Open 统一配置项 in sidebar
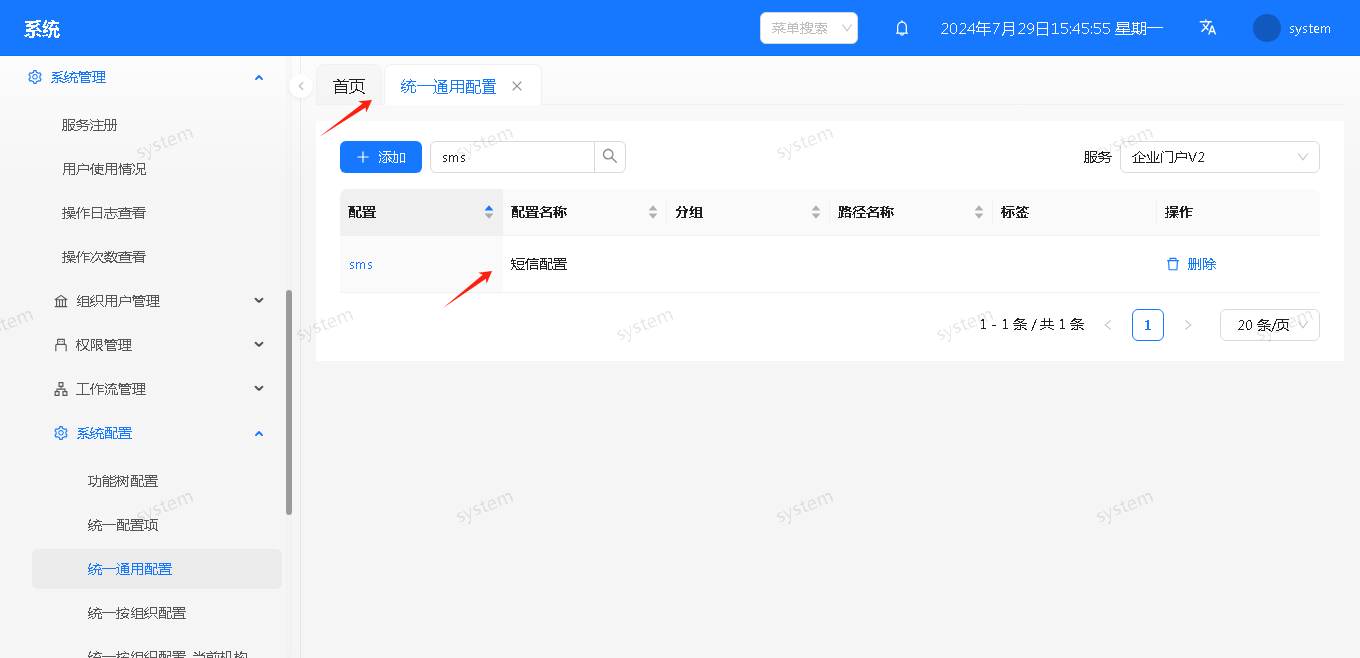This screenshot has height=658, width=1360. pyautogui.click(x=123, y=525)
